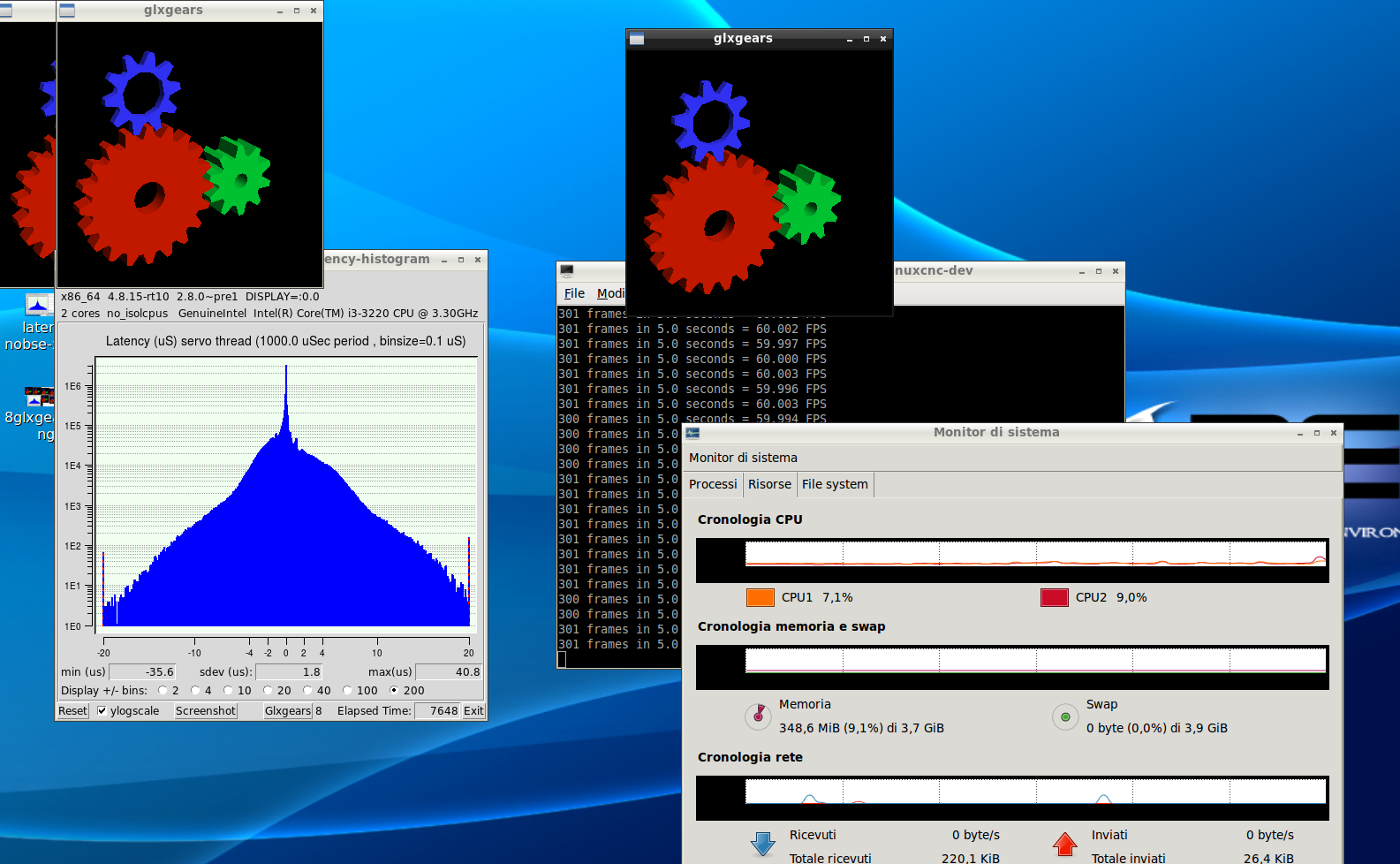Open the File menu in terminal window
The width and height of the screenshot is (1400, 864).
tap(574, 293)
